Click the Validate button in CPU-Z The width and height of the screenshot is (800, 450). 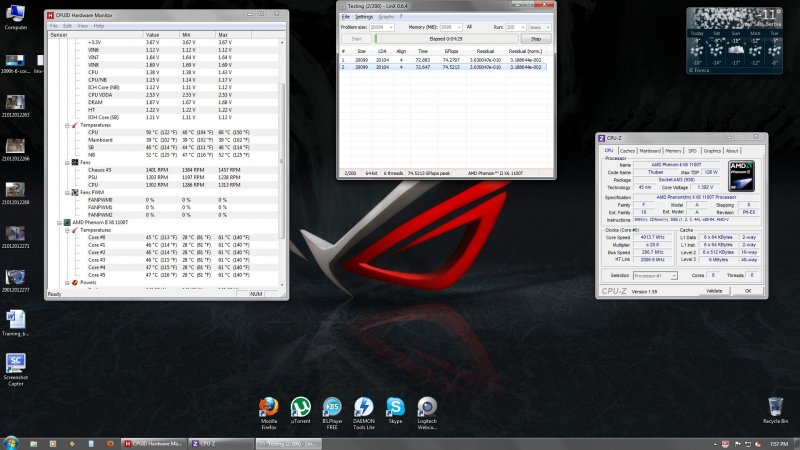pyautogui.click(x=714, y=291)
